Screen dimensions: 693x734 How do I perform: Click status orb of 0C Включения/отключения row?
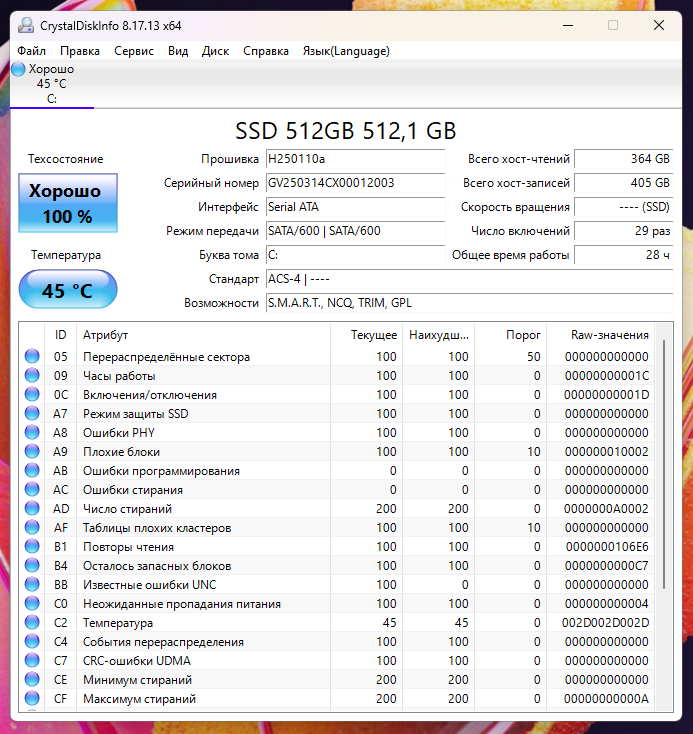click(32, 394)
